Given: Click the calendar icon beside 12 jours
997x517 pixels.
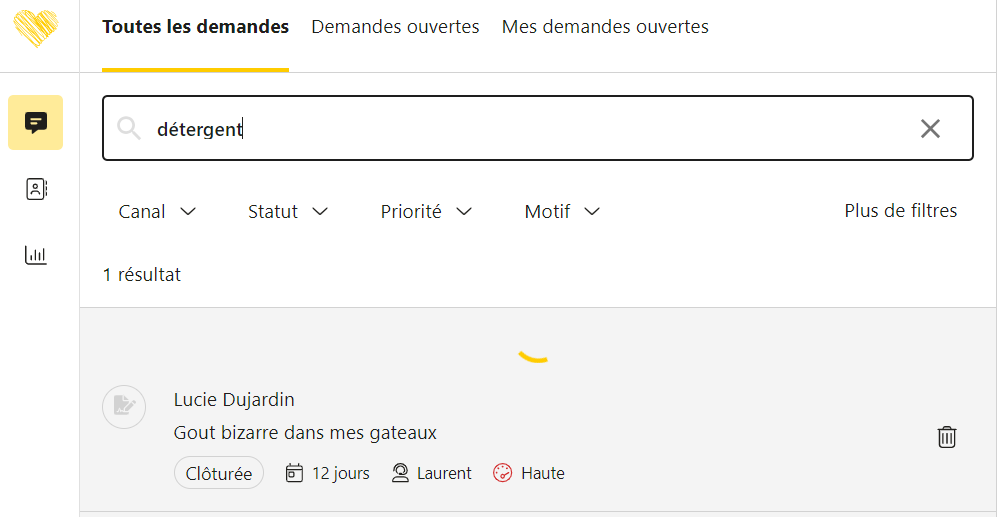Looking at the screenshot, I should point(294,473).
